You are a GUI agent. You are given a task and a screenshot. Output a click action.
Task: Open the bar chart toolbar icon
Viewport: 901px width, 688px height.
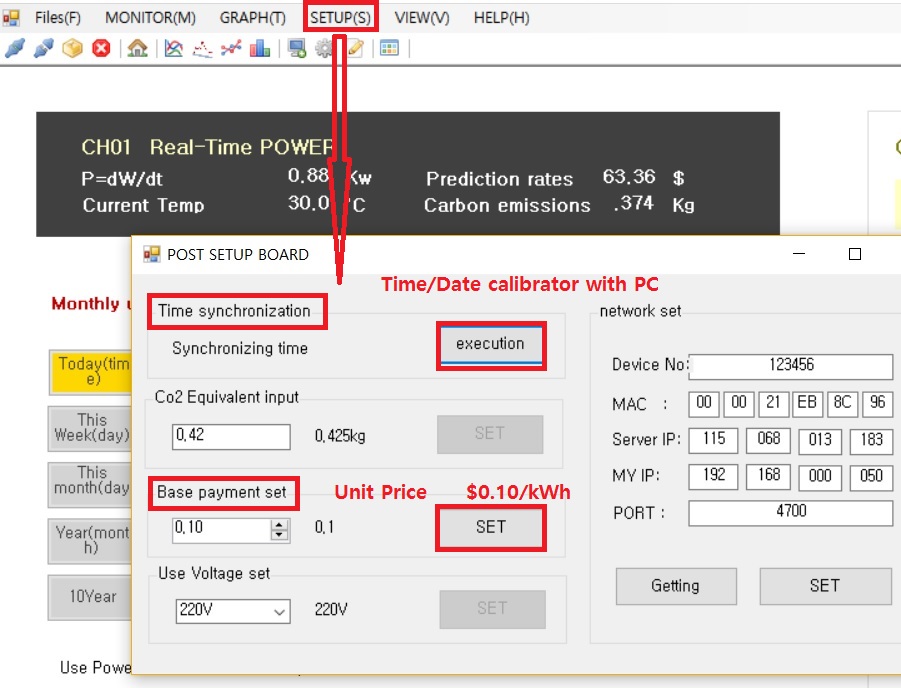(x=260, y=48)
